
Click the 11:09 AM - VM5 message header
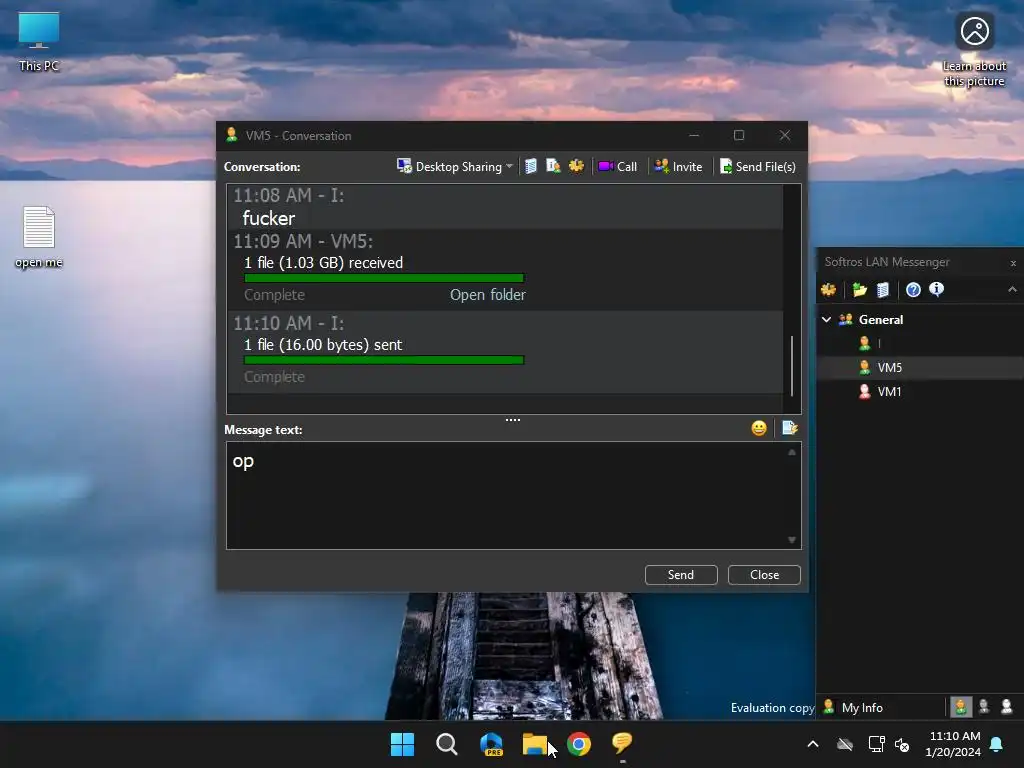coord(303,241)
